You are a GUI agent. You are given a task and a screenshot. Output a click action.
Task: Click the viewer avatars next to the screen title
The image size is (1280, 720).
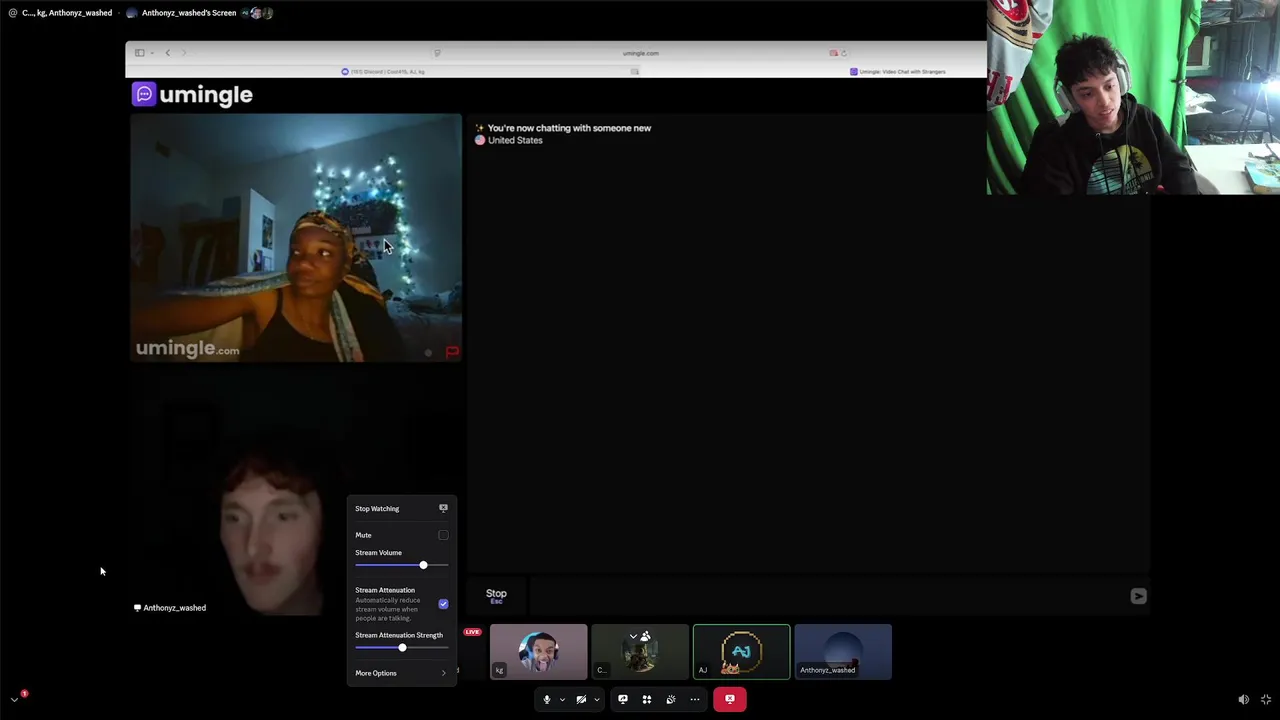point(258,13)
